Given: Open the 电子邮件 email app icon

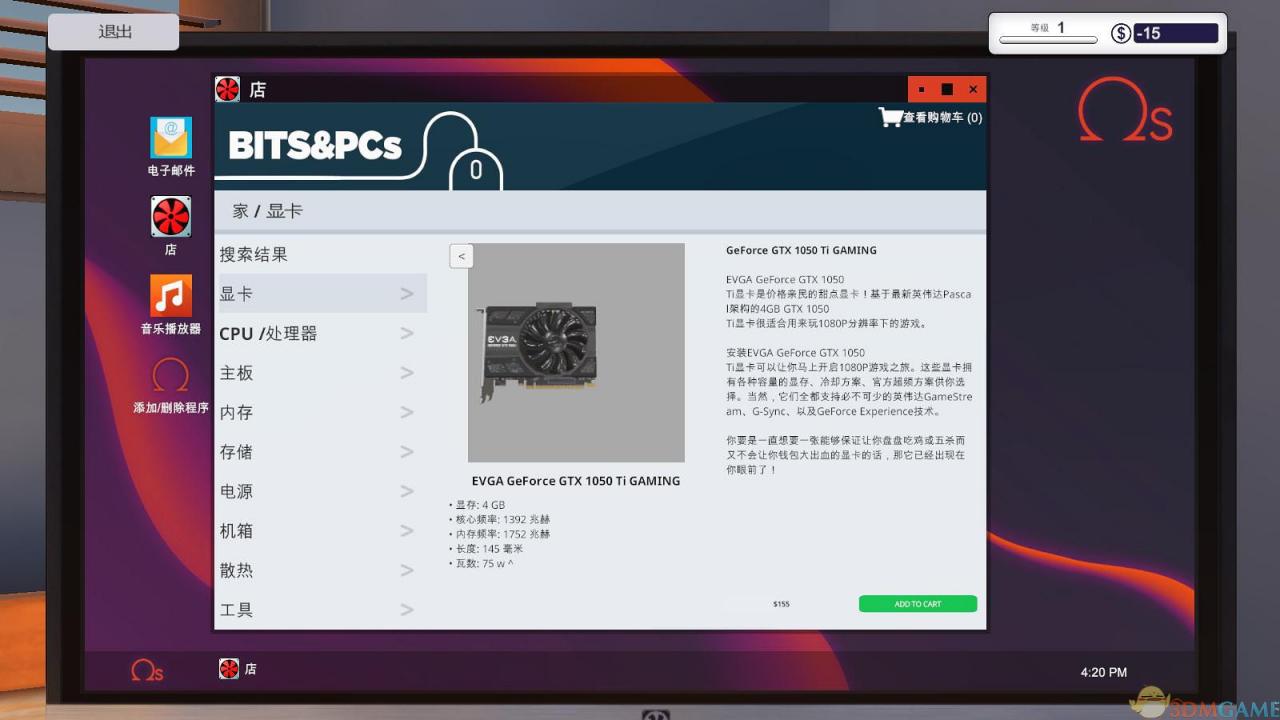Looking at the screenshot, I should (170, 140).
